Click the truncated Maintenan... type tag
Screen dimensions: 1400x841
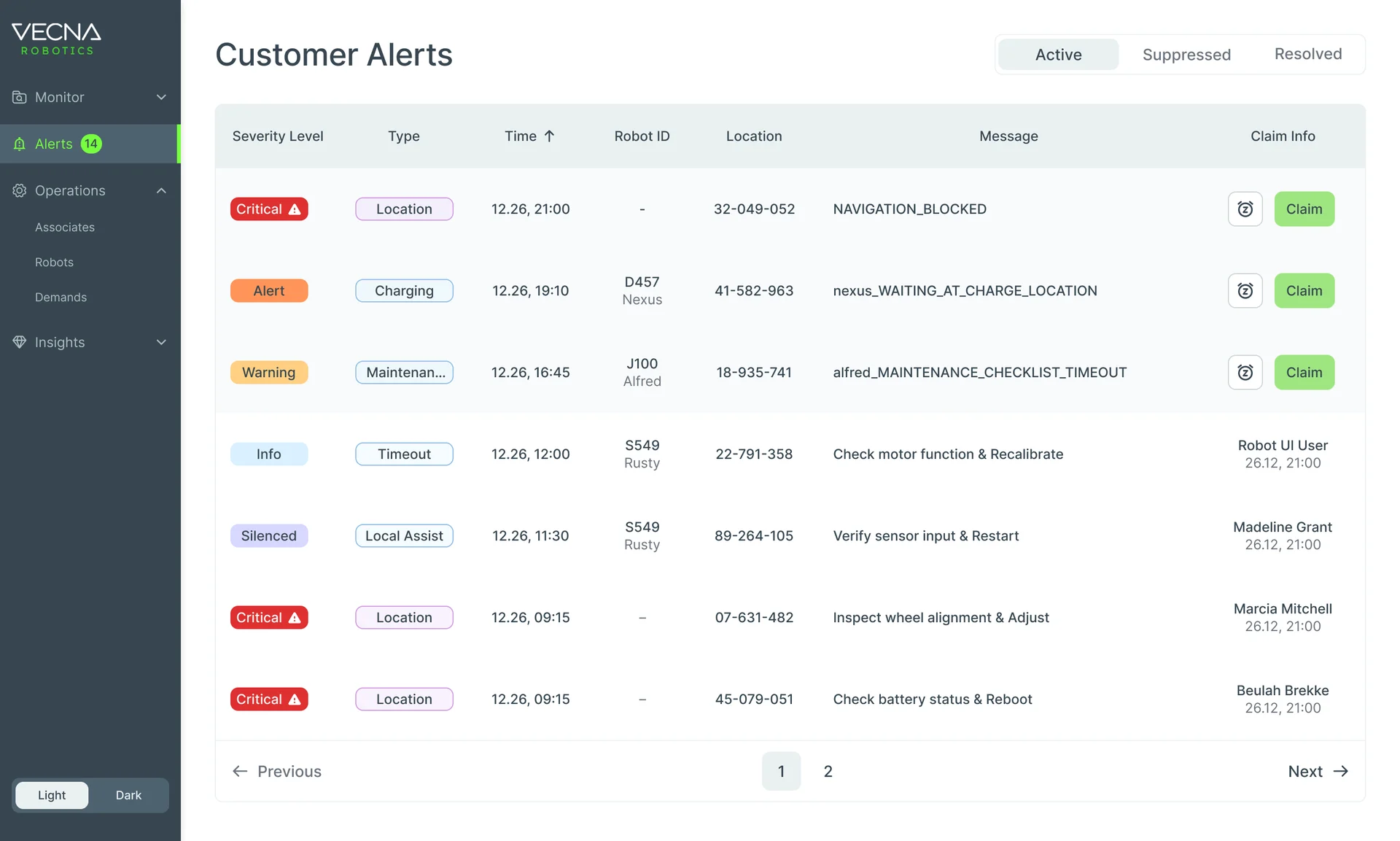click(x=404, y=373)
